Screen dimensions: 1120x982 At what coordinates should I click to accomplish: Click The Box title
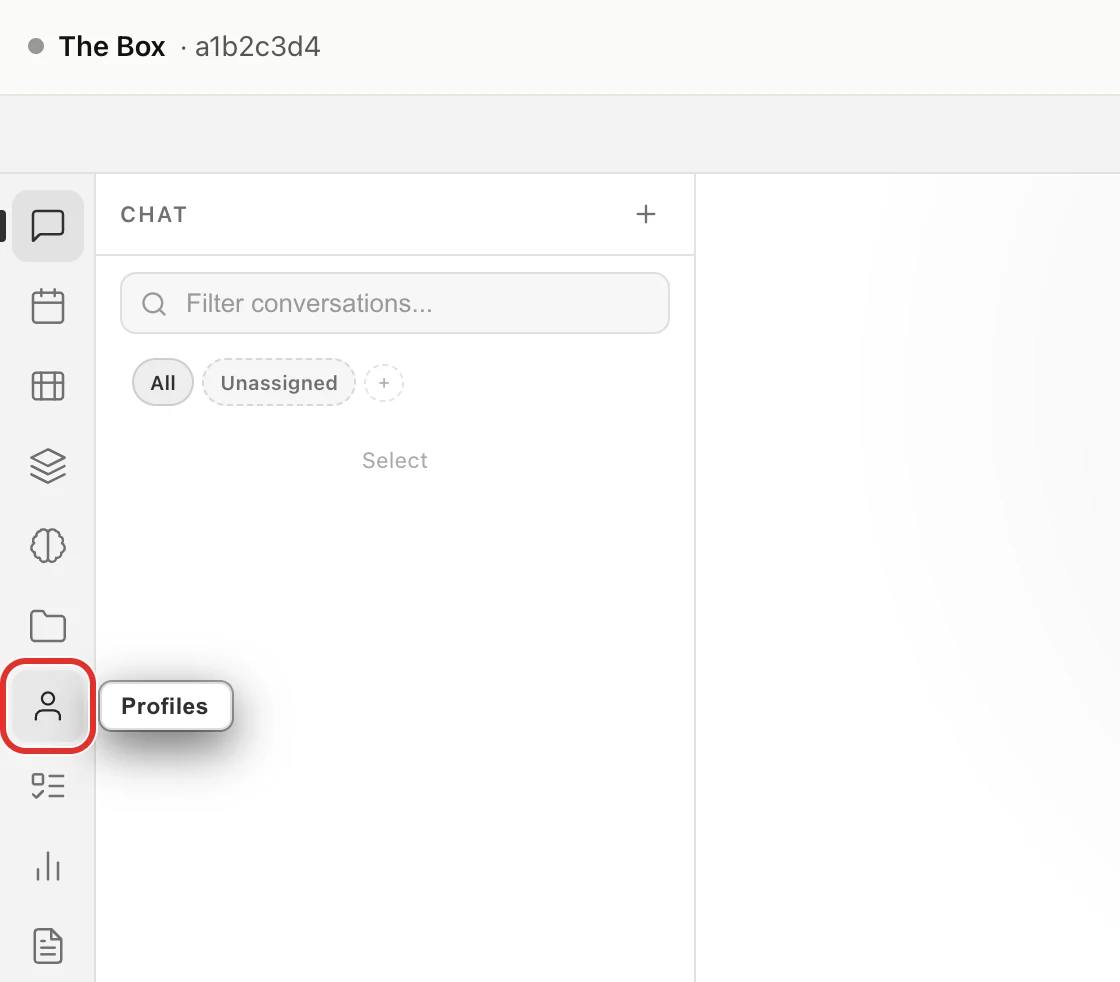[x=112, y=46]
